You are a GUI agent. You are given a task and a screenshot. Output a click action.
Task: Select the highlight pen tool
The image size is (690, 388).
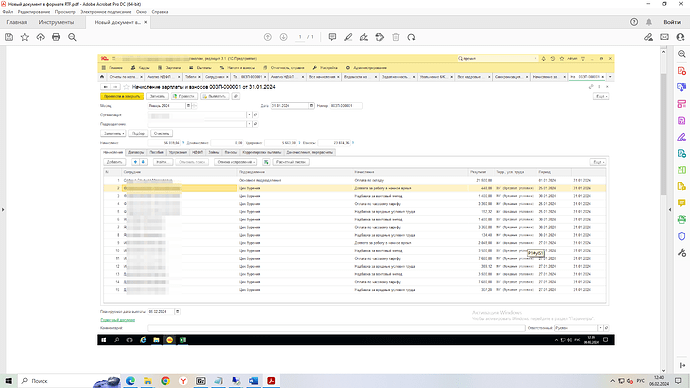coord(348,37)
